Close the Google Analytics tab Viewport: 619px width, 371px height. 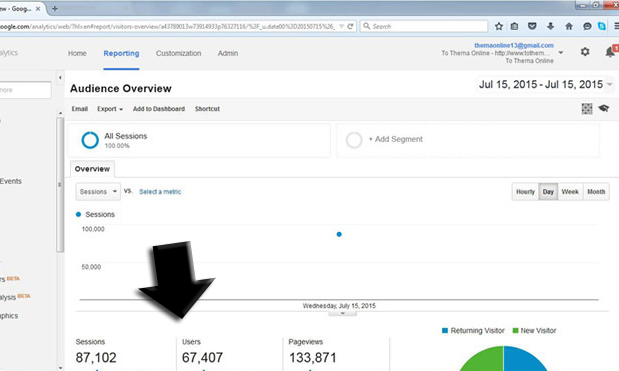[38, 9]
